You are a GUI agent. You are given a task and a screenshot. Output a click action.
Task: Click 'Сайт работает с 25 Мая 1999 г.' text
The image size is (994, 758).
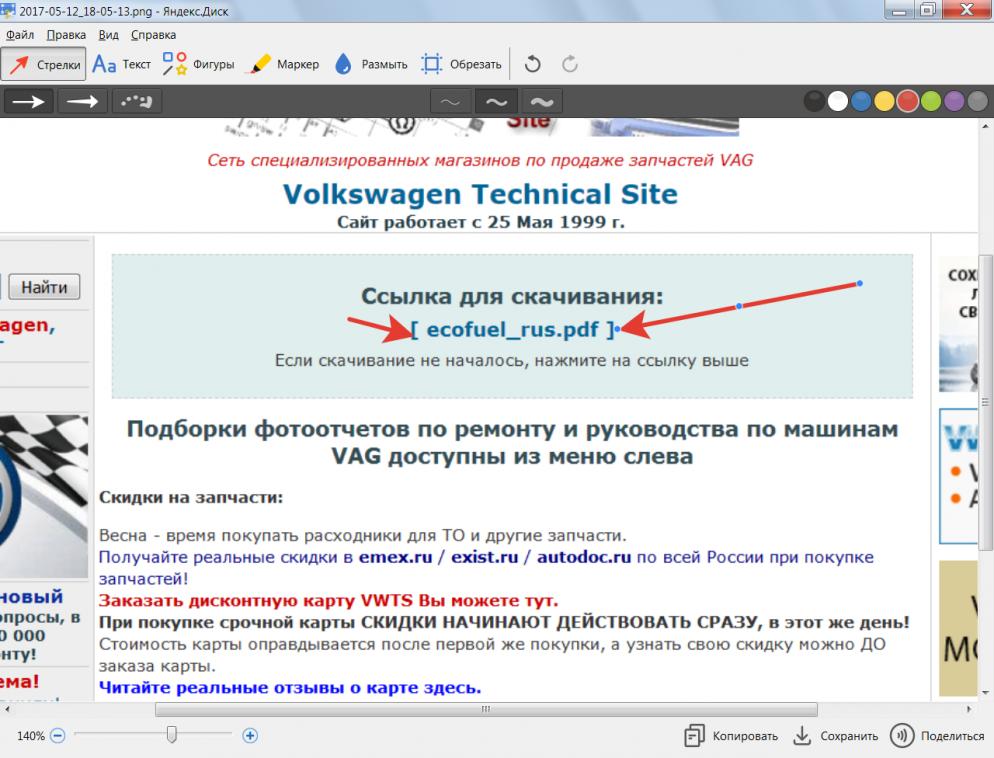481,222
